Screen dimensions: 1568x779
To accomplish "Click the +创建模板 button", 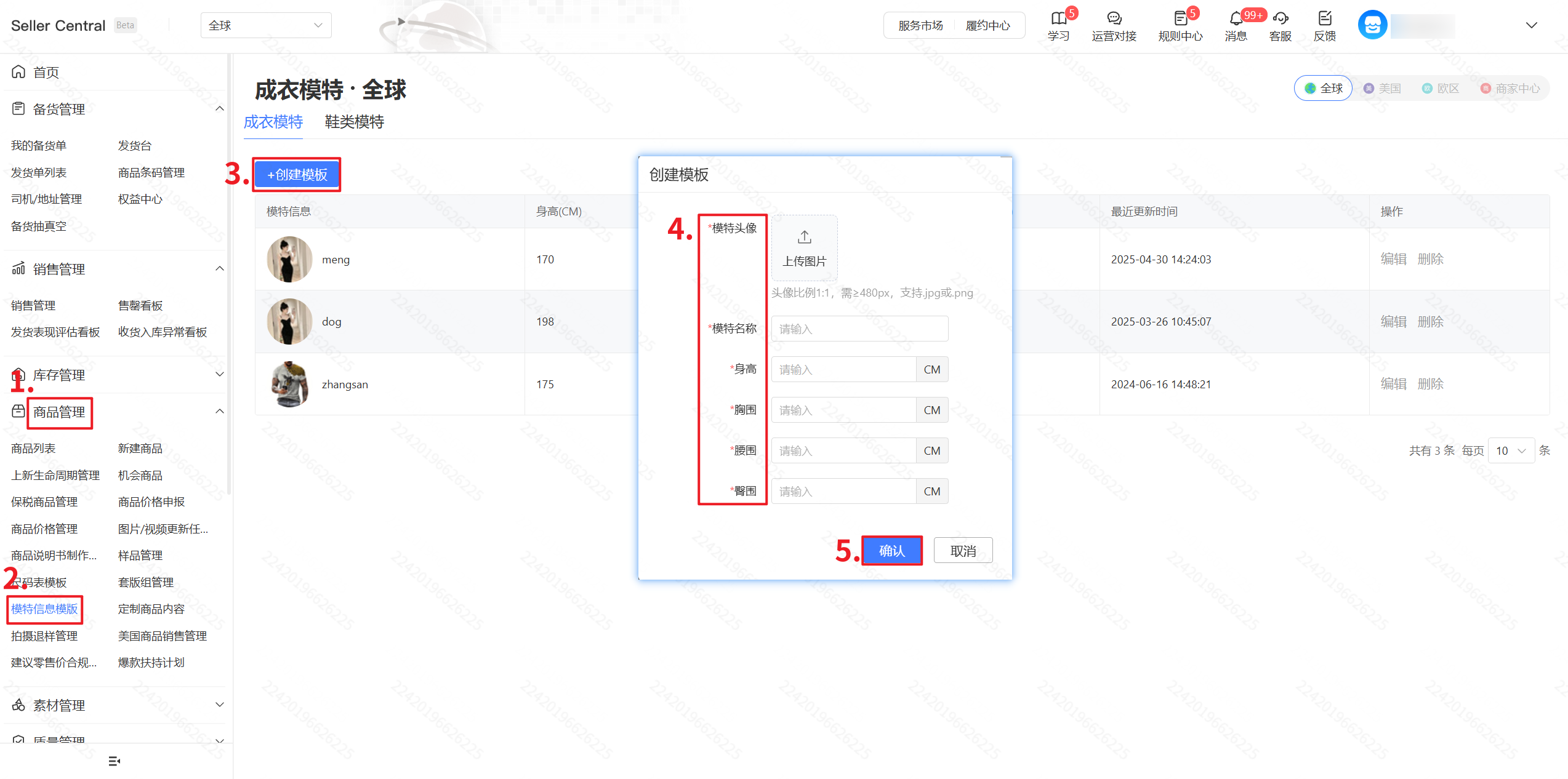I will [297, 175].
